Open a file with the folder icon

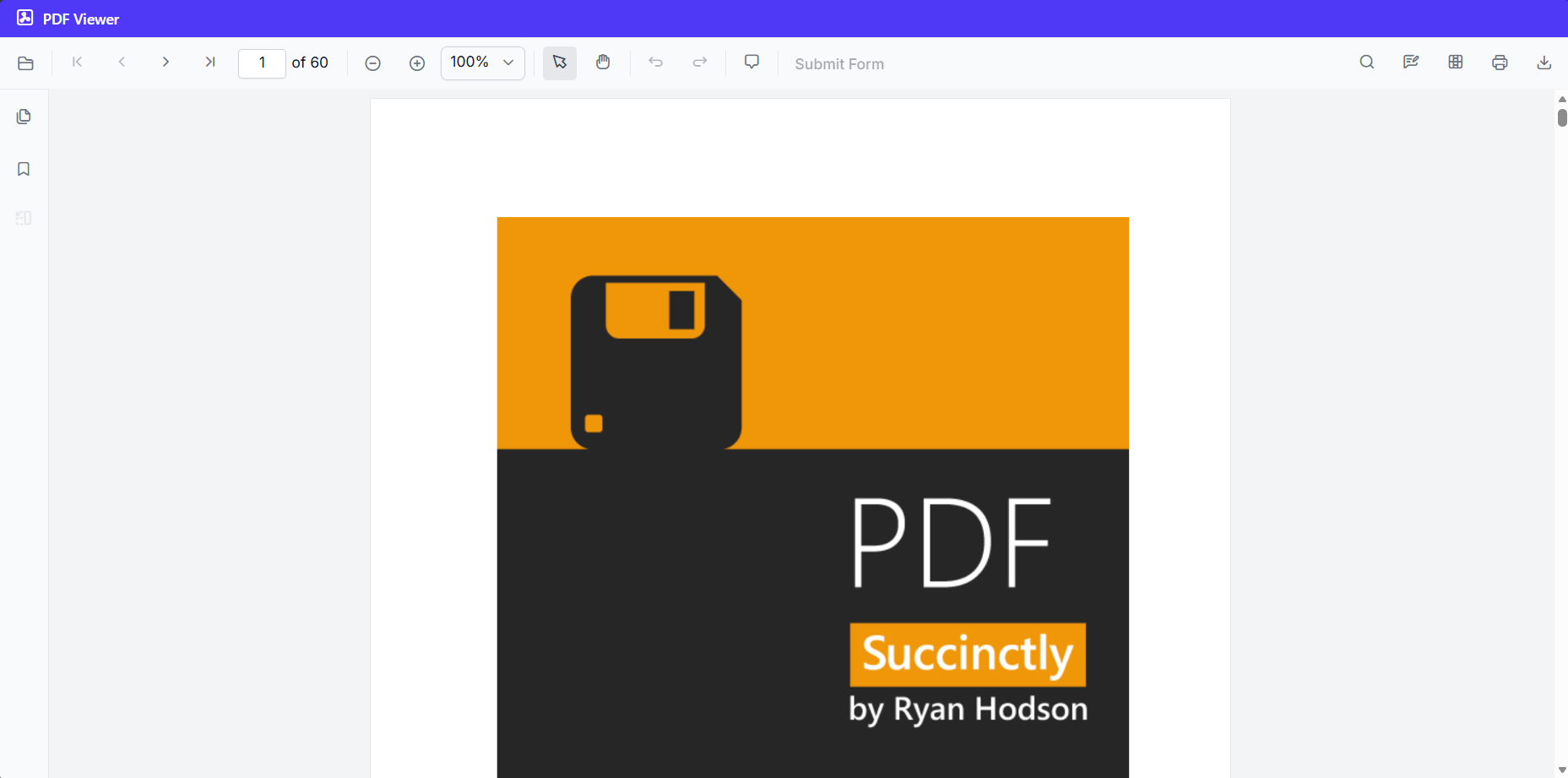[25, 63]
